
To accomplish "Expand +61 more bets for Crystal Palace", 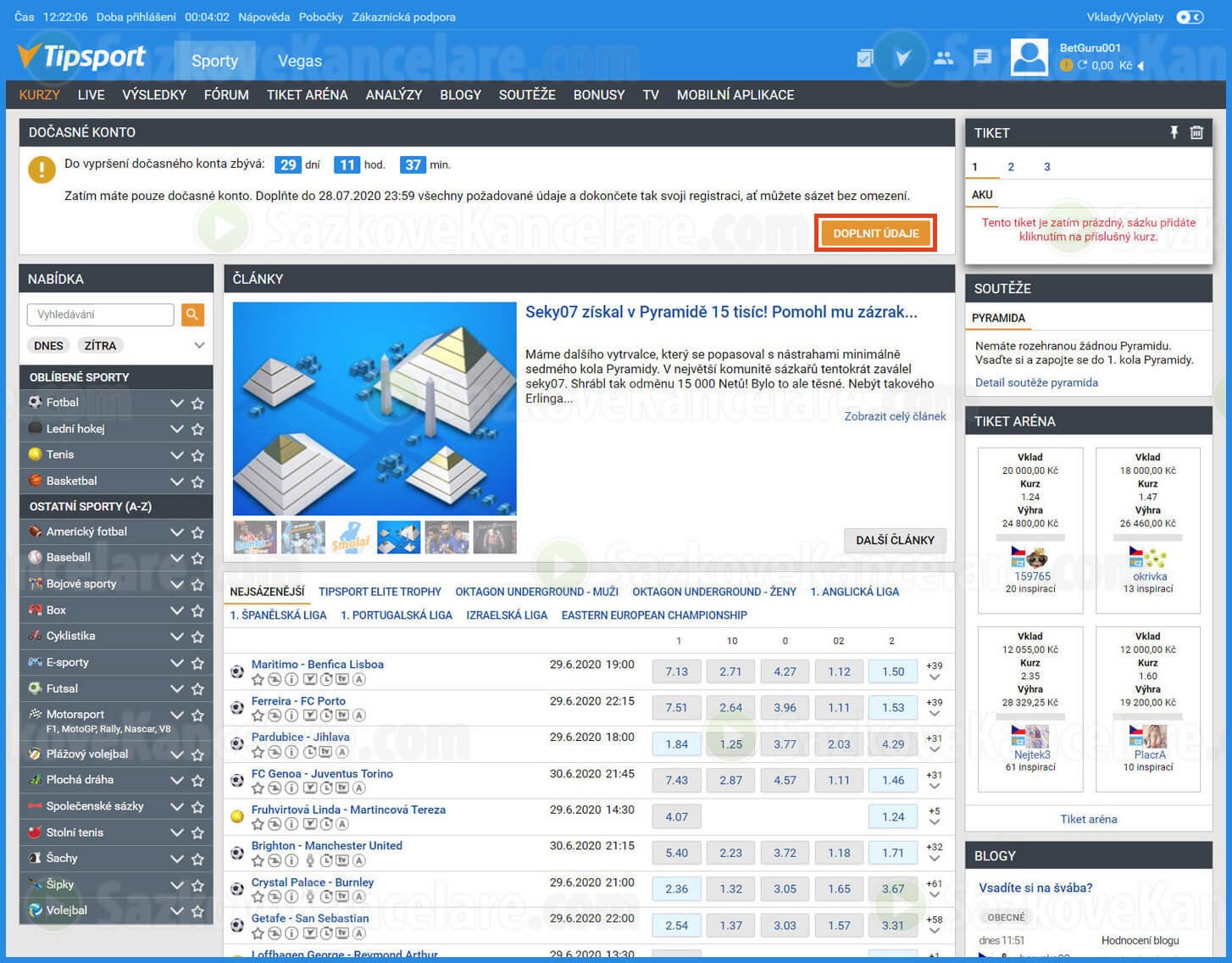I will [935, 889].
